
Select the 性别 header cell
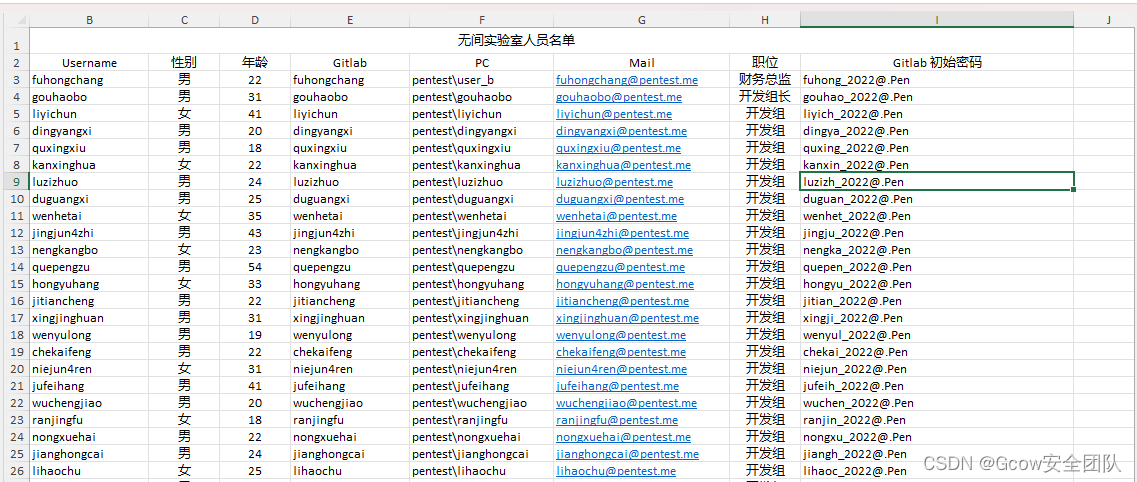pyautogui.click(x=184, y=63)
